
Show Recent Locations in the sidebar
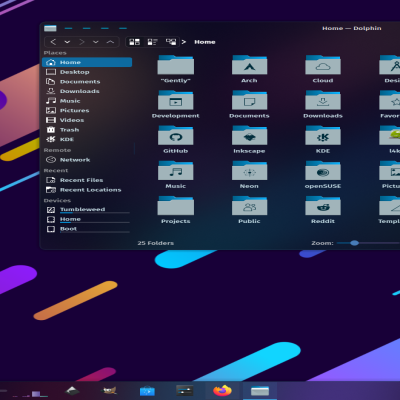point(87,190)
